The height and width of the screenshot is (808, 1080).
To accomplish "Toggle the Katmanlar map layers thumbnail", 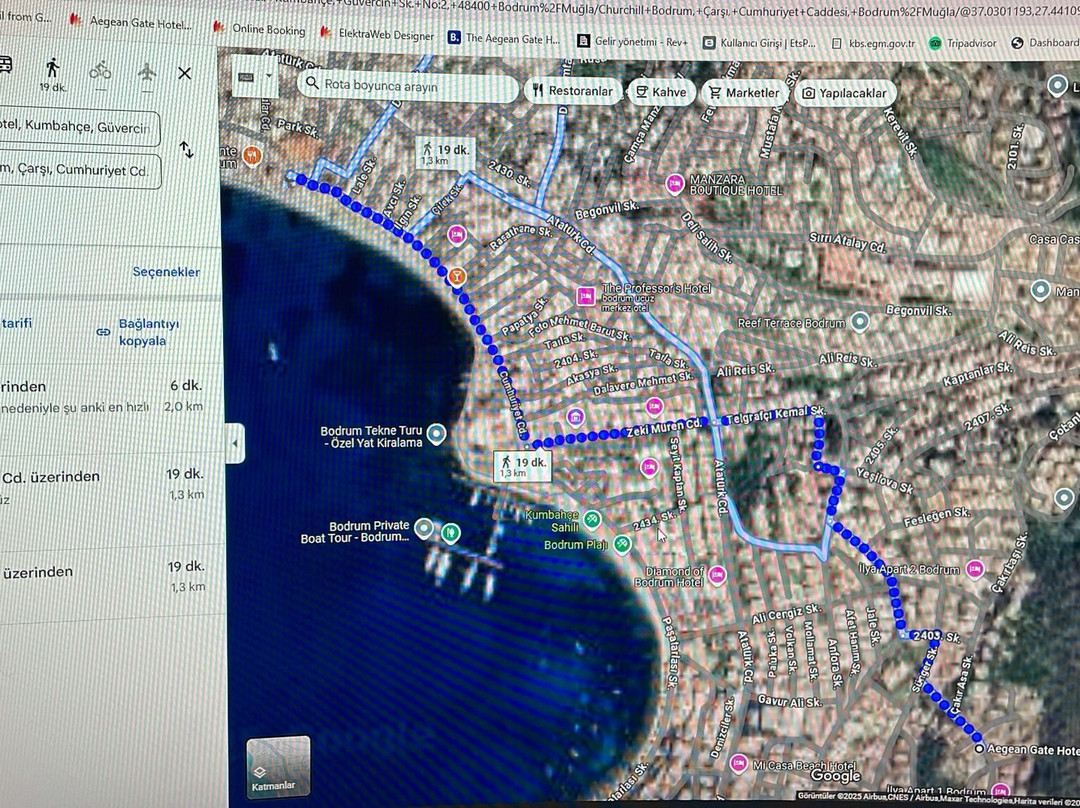I will click(x=278, y=767).
